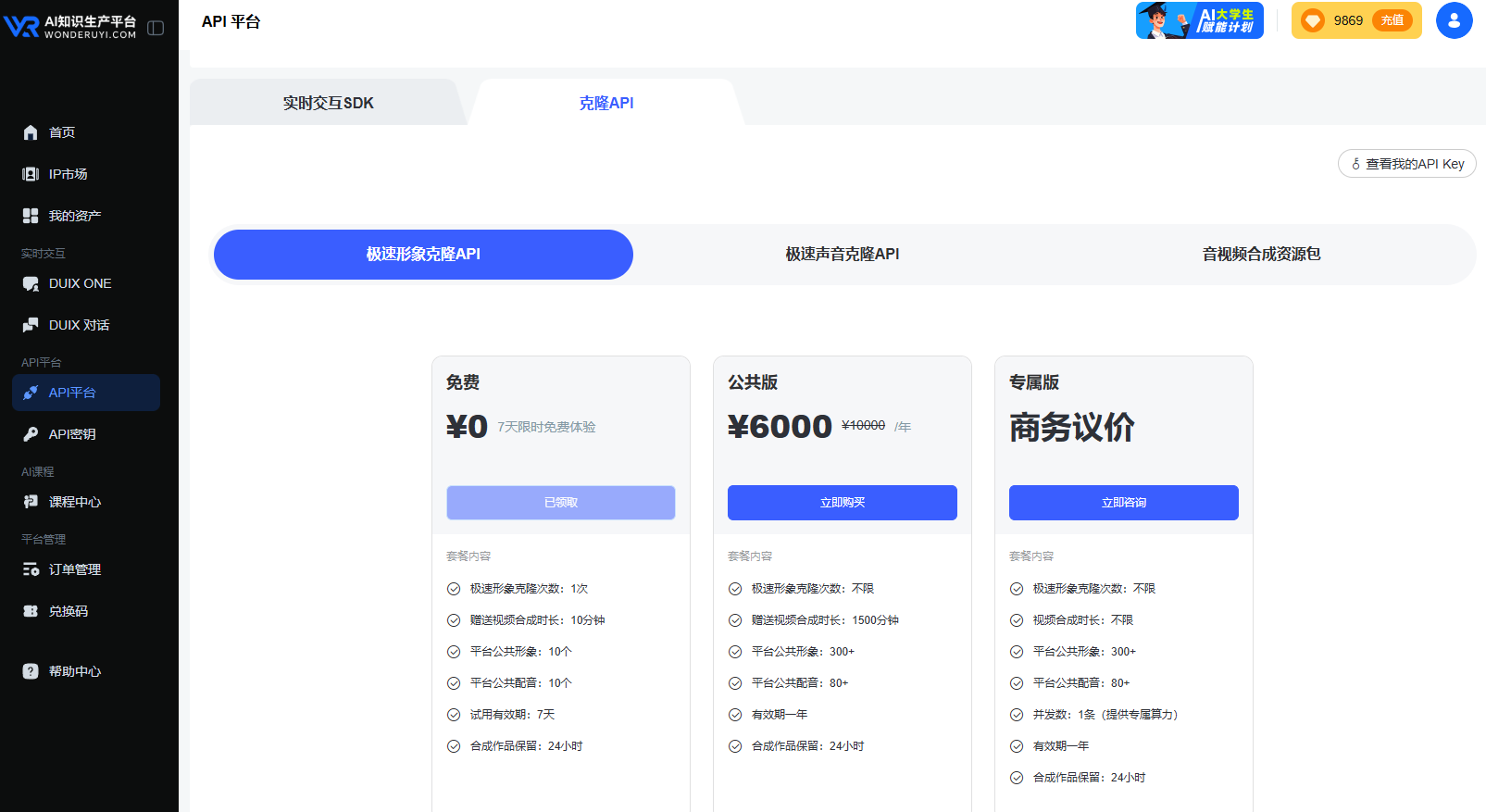The height and width of the screenshot is (812, 1486).
Task: Open API密钥 key icon
Action: coord(31,434)
